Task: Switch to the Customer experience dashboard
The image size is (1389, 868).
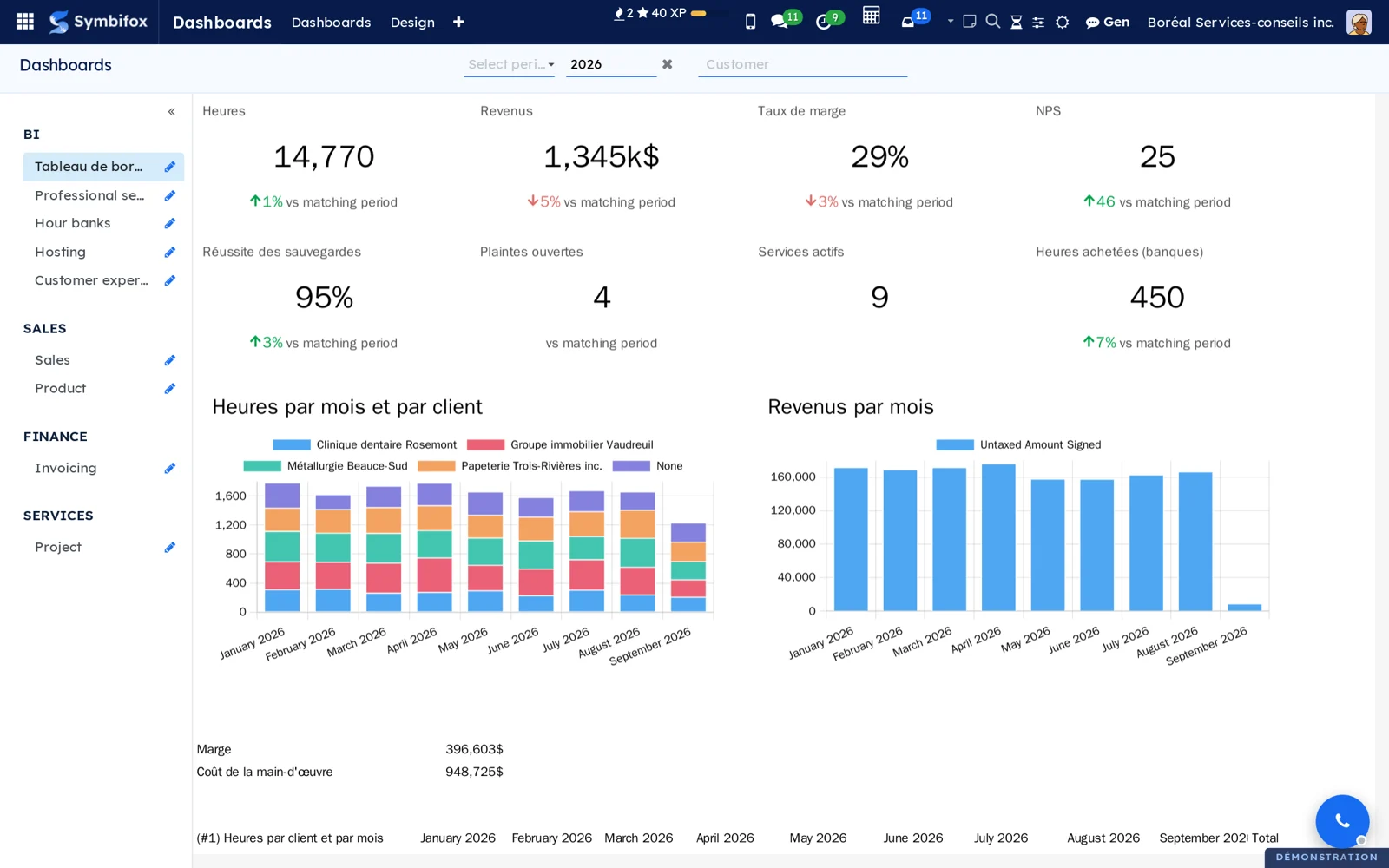Action: pyautogui.click(x=91, y=280)
